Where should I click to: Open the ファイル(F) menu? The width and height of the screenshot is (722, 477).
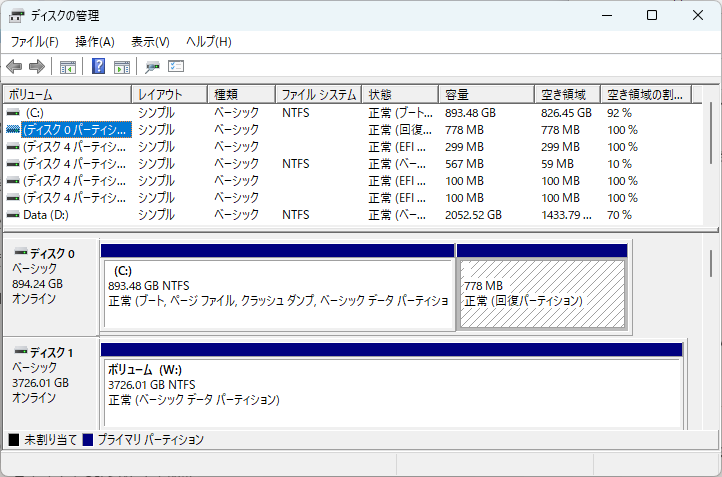coord(35,42)
